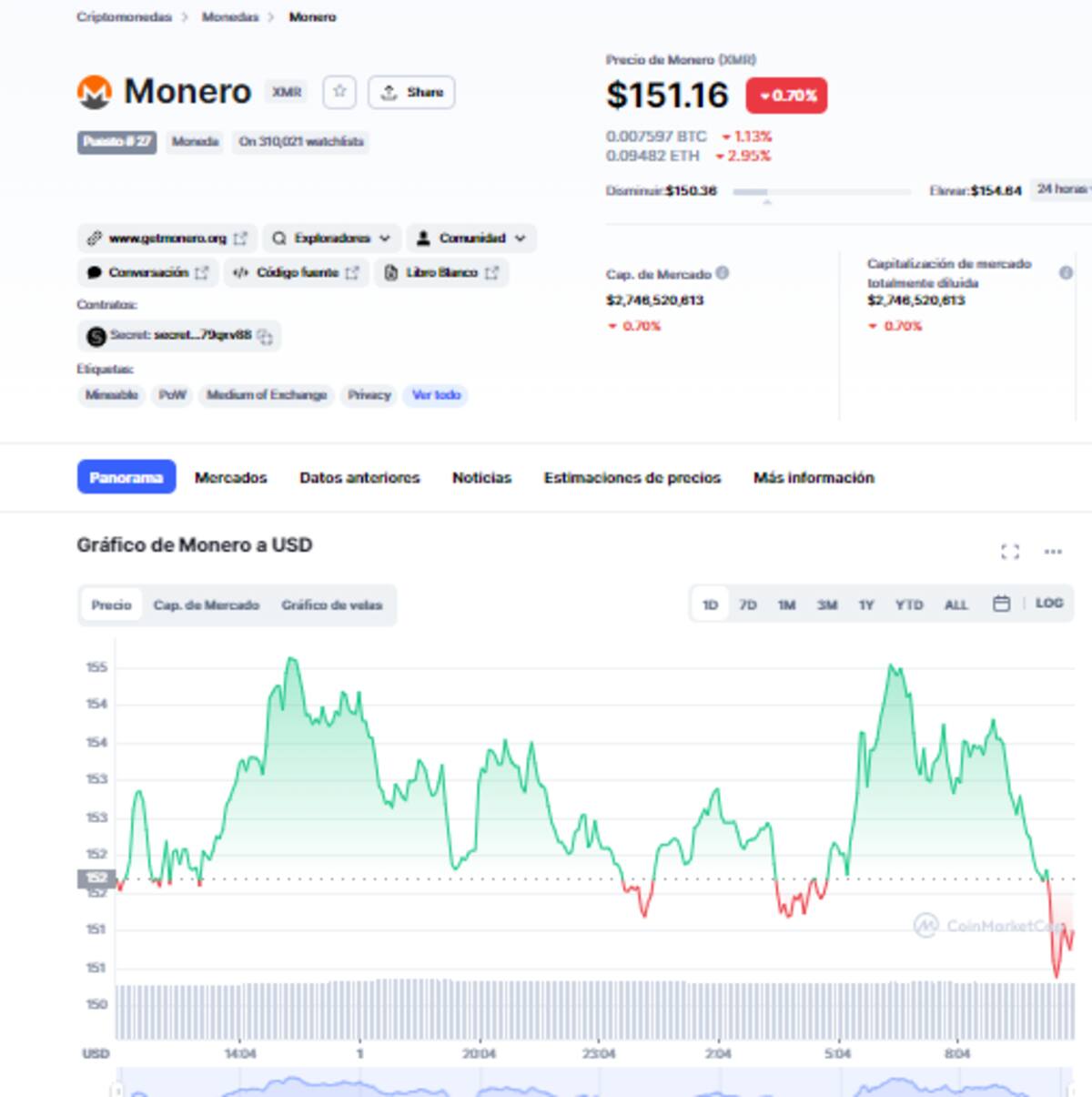Expand the Exploradores dropdown
The image size is (1092, 1097).
(x=332, y=239)
